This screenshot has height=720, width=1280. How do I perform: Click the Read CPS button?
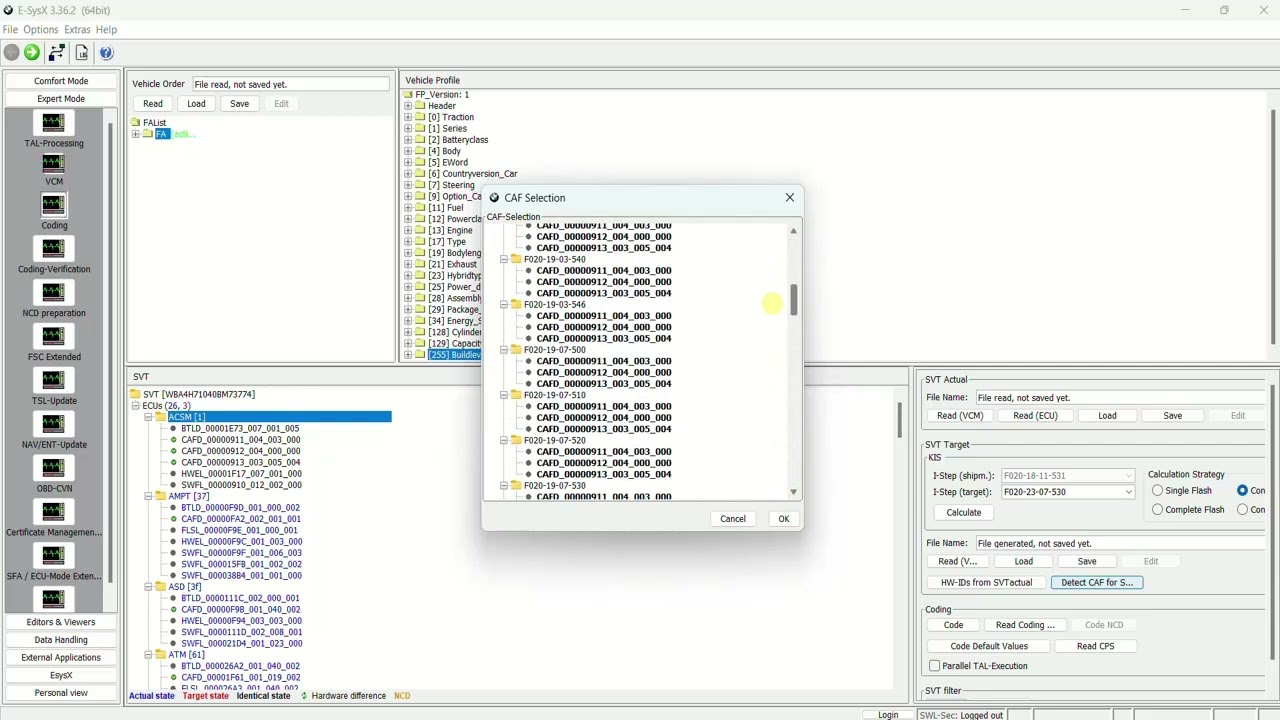click(x=1096, y=646)
